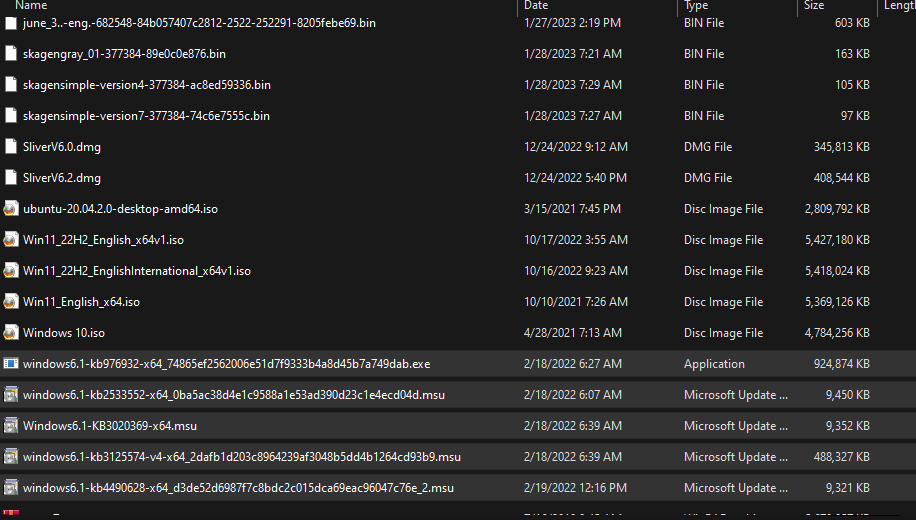Click the june_3 bin file icon
Screen dimensions: 916x520
pos(11,23)
